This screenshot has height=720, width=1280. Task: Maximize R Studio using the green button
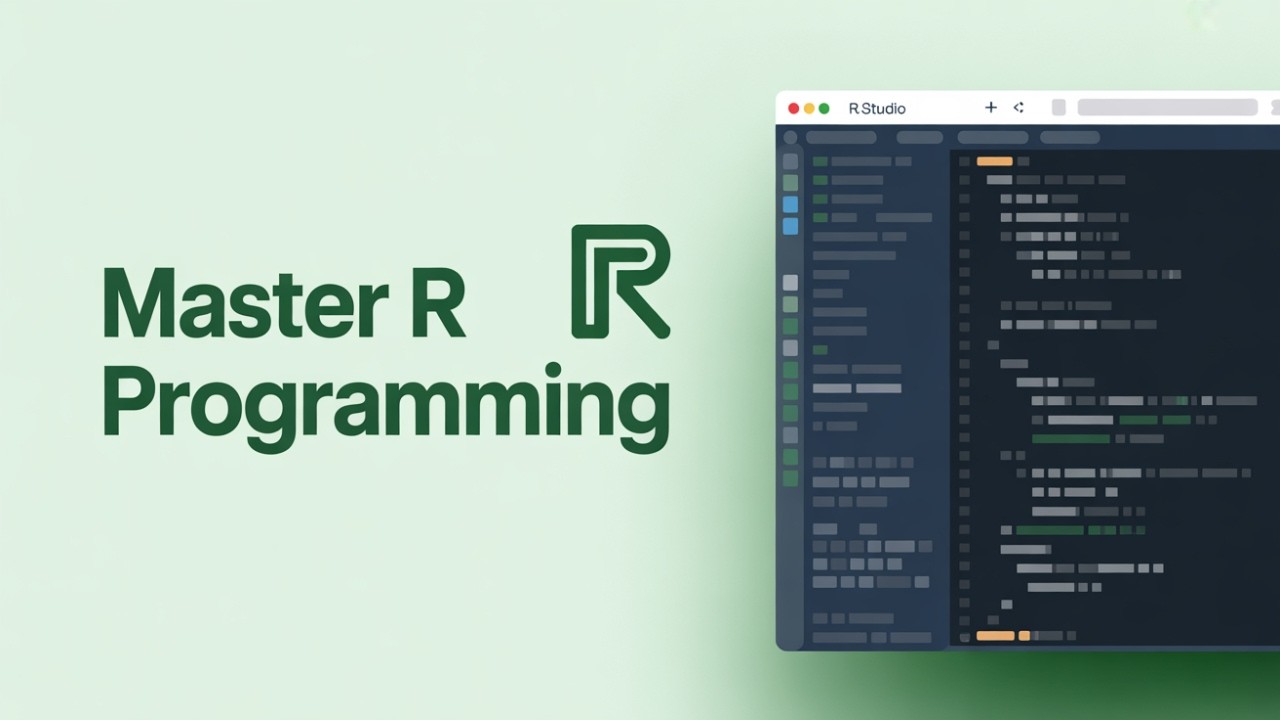coord(824,108)
